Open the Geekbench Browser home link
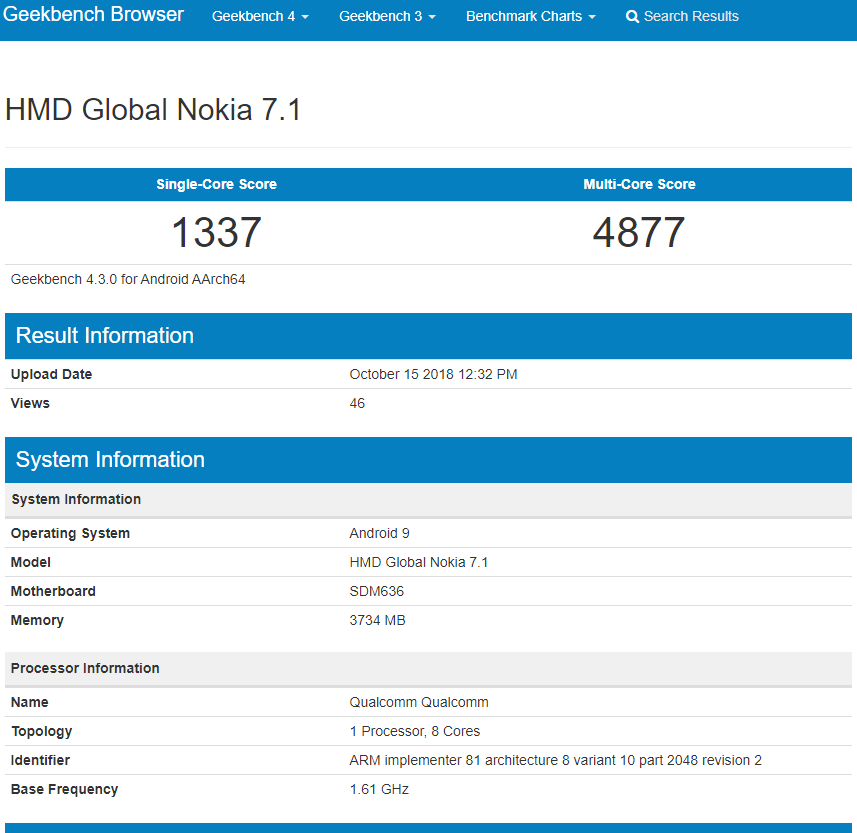 coord(93,15)
